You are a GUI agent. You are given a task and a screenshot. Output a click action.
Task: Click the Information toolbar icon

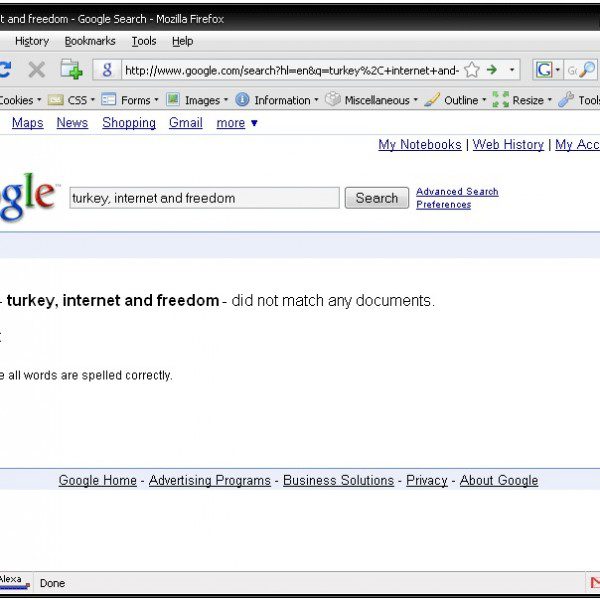[x=242, y=99]
